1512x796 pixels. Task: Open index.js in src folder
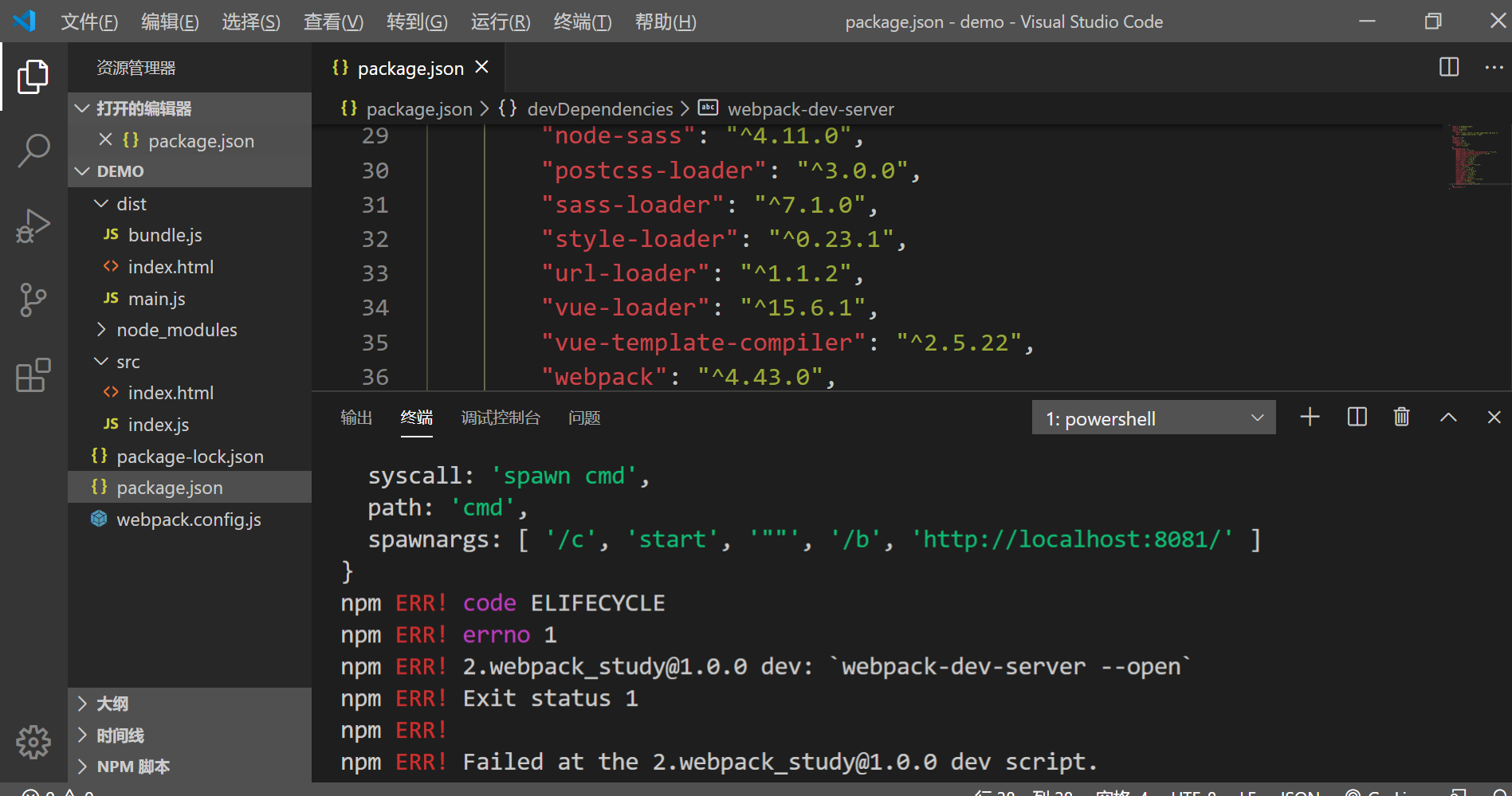(x=190, y=425)
